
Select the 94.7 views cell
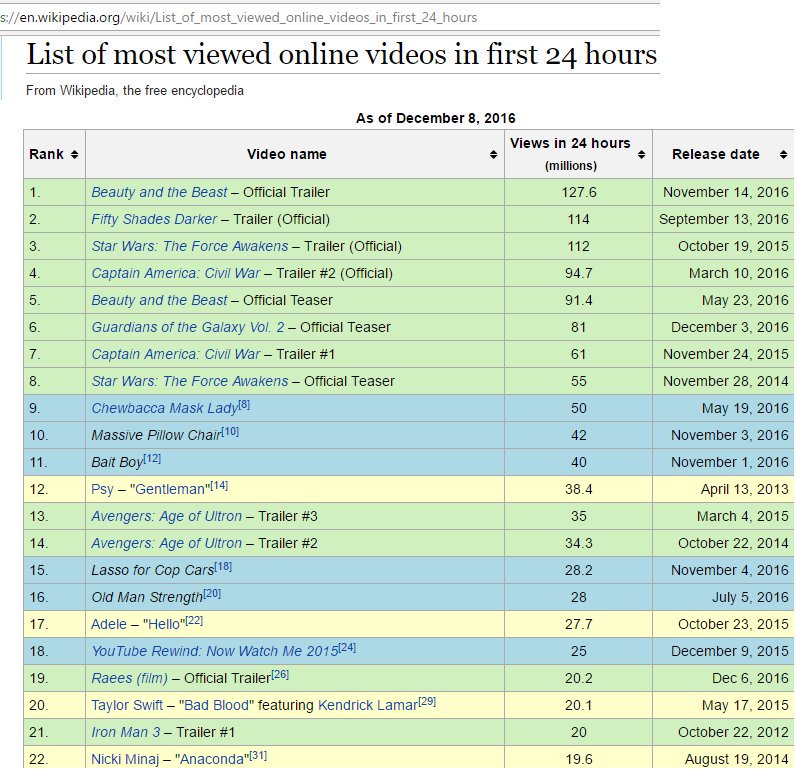[x=578, y=273]
